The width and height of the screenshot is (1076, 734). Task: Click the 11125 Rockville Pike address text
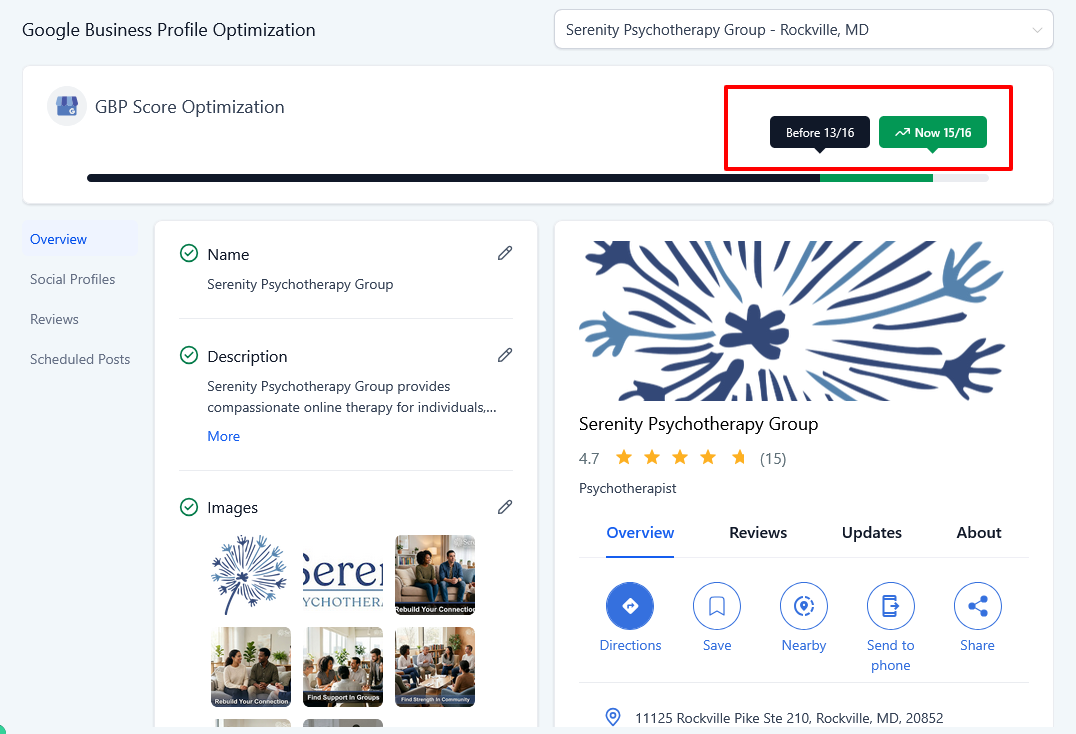[789, 718]
